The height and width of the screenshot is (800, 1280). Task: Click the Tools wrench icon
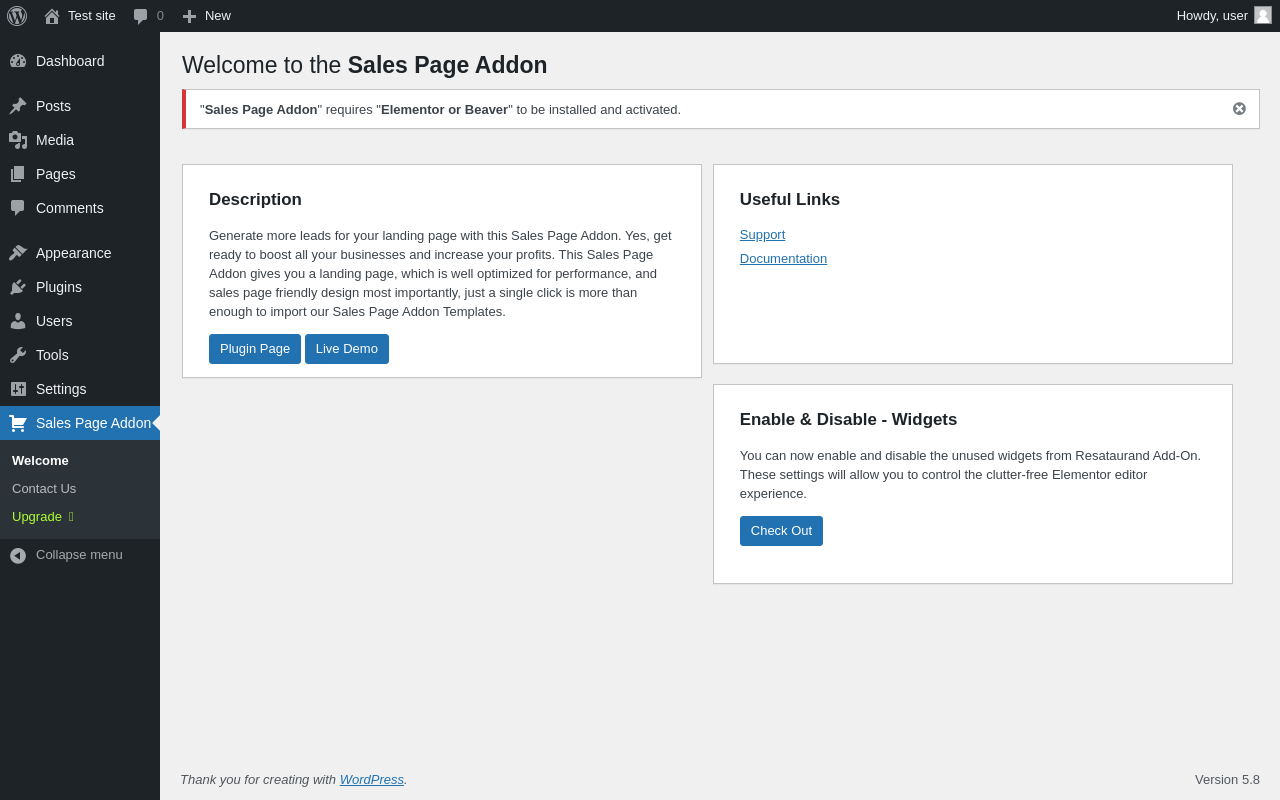tap(18, 355)
